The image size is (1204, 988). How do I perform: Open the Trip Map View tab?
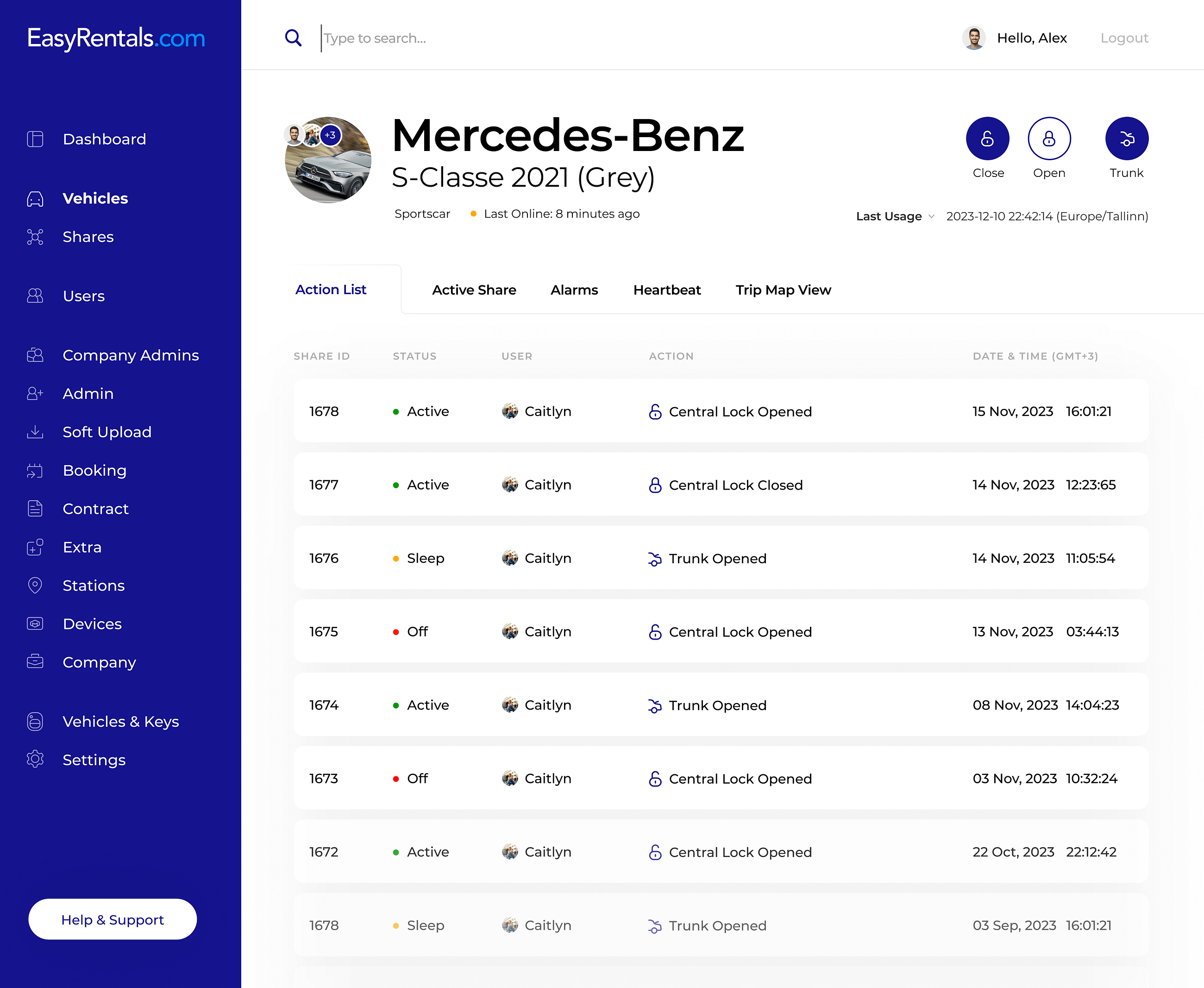[783, 290]
